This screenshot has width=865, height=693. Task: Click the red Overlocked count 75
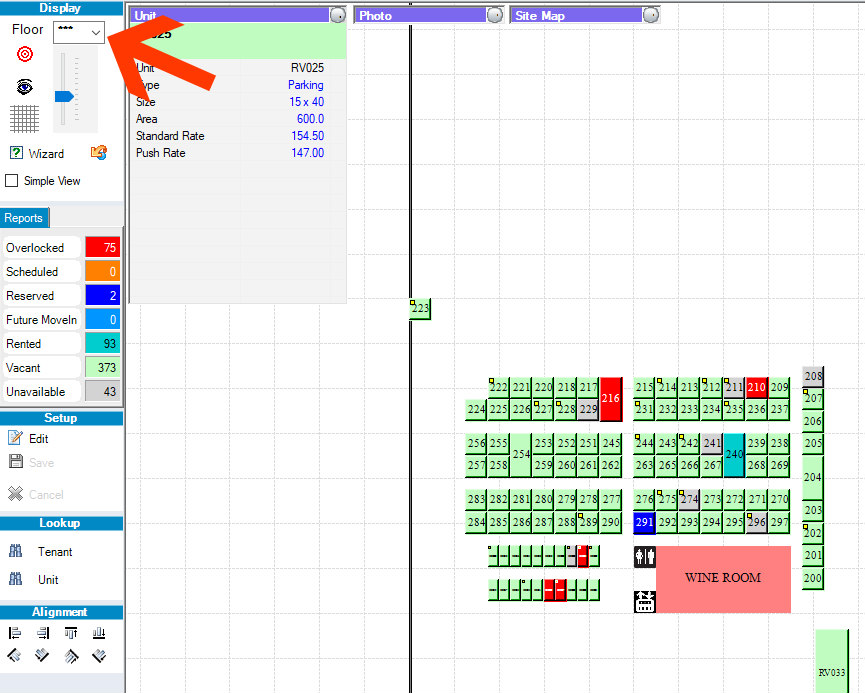(103, 248)
